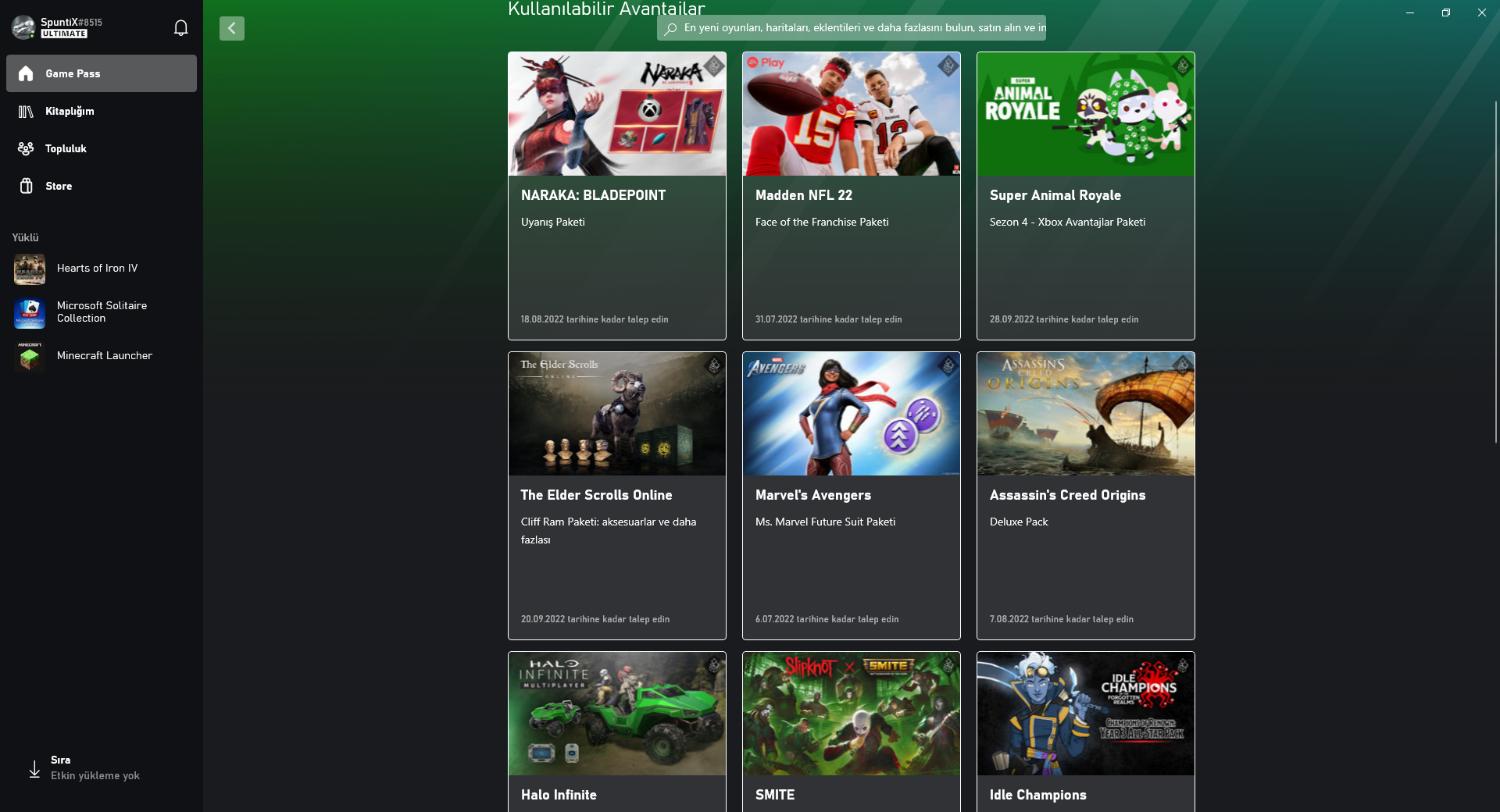This screenshot has width=1500, height=812.
Task: Click 'Face of the Franchise Paketi' text
Action: coord(822,223)
